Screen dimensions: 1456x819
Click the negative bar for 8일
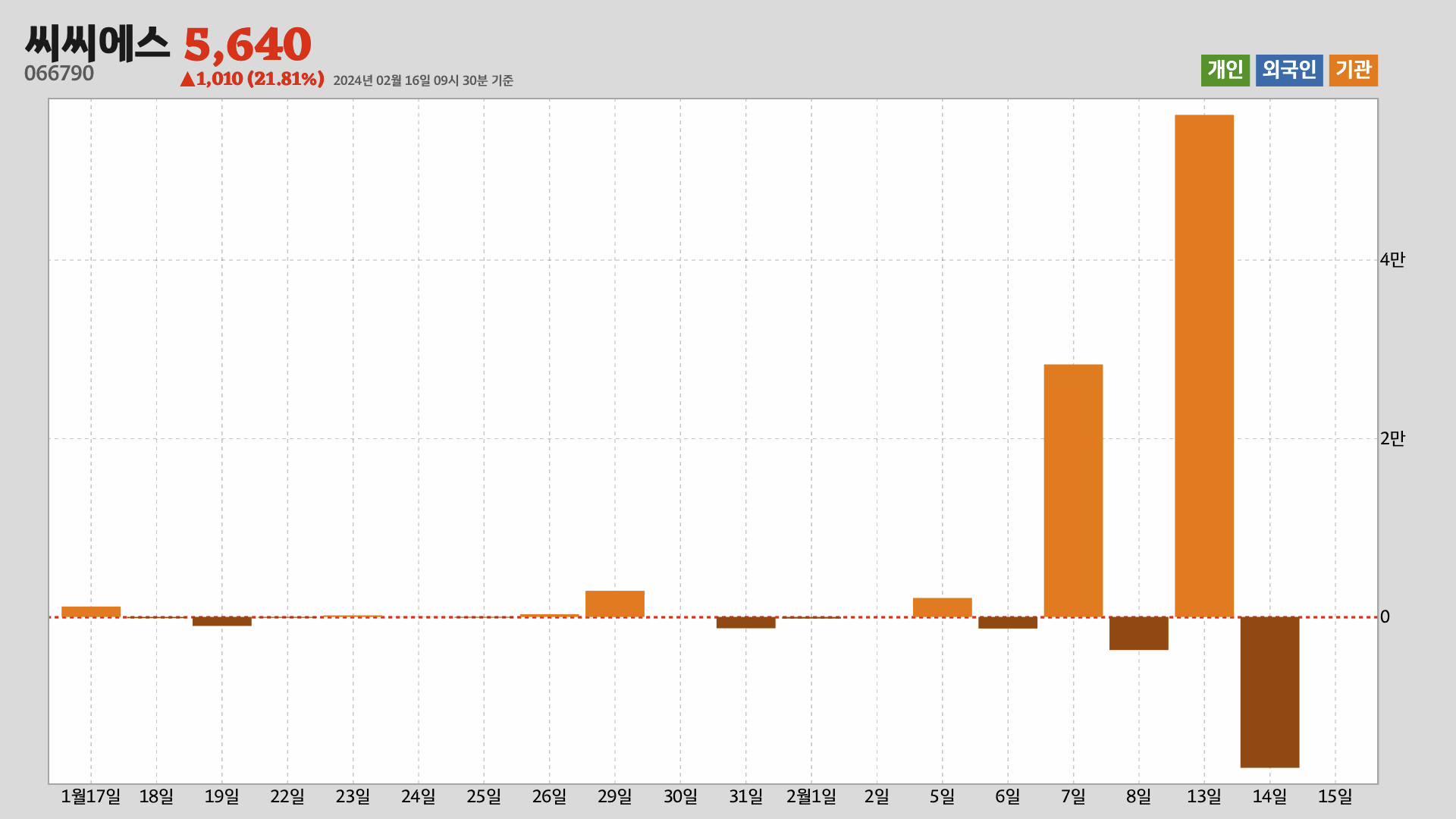[x=1138, y=633]
